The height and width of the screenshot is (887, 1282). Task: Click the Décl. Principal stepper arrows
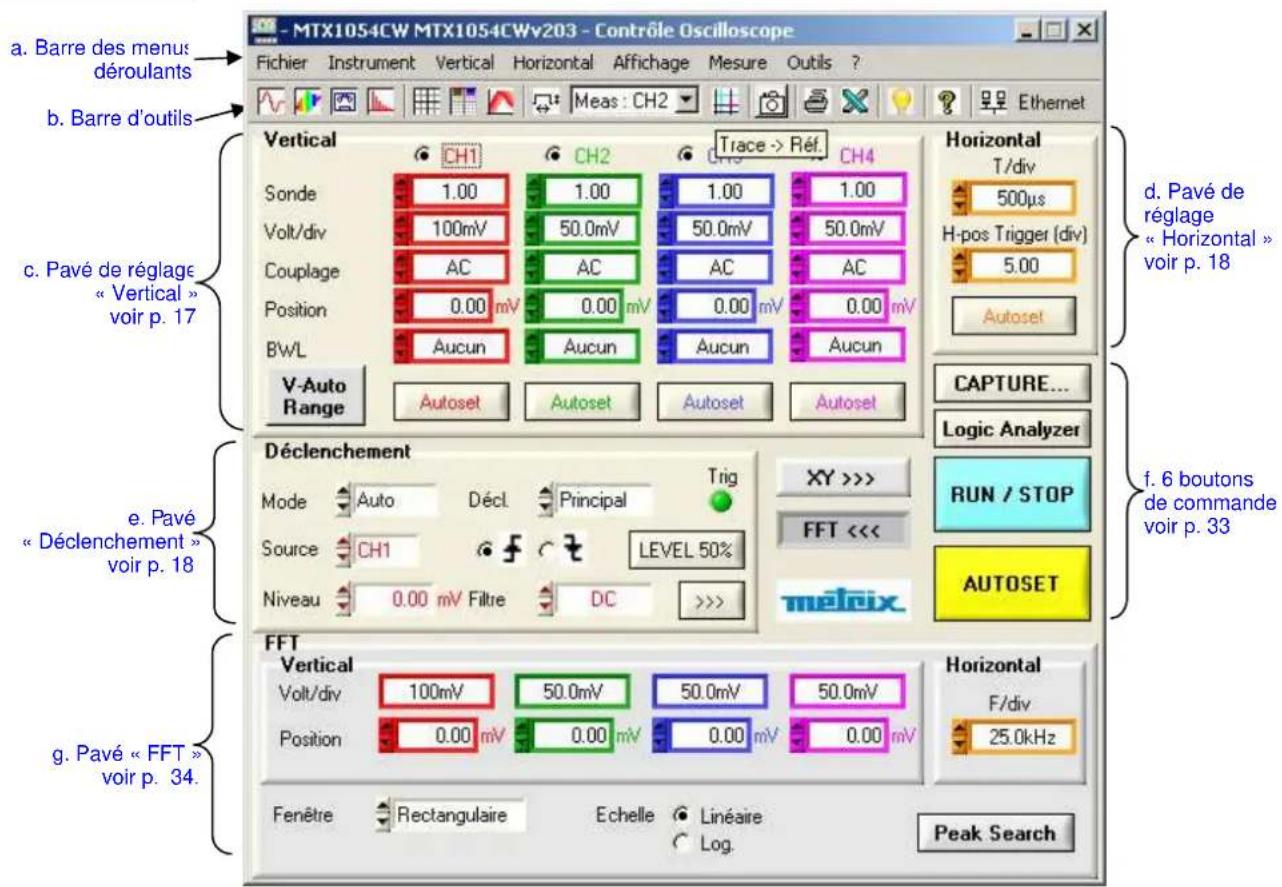pos(545,498)
